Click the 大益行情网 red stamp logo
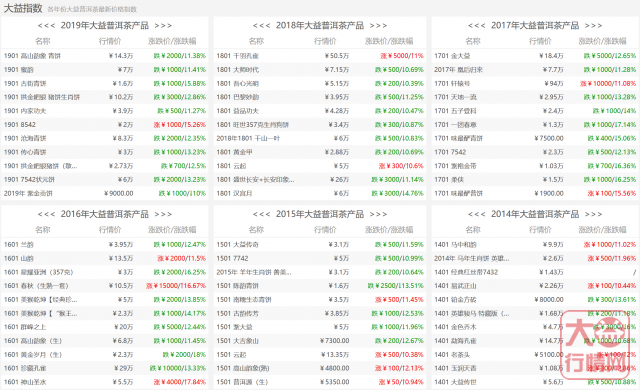 tap(598, 345)
